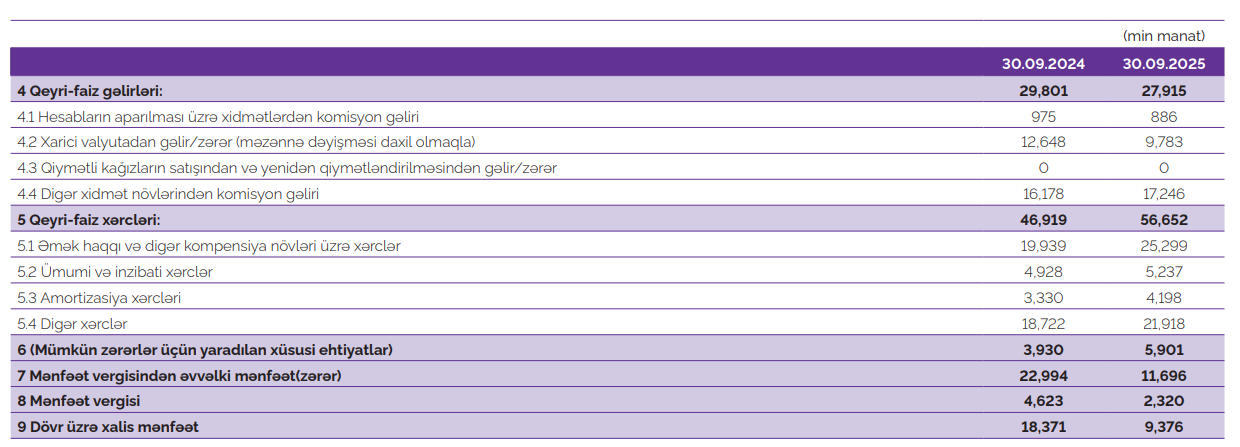Click the 56,652 non-interest expenses value
The width and height of the screenshot is (1240, 447).
click(x=1163, y=219)
